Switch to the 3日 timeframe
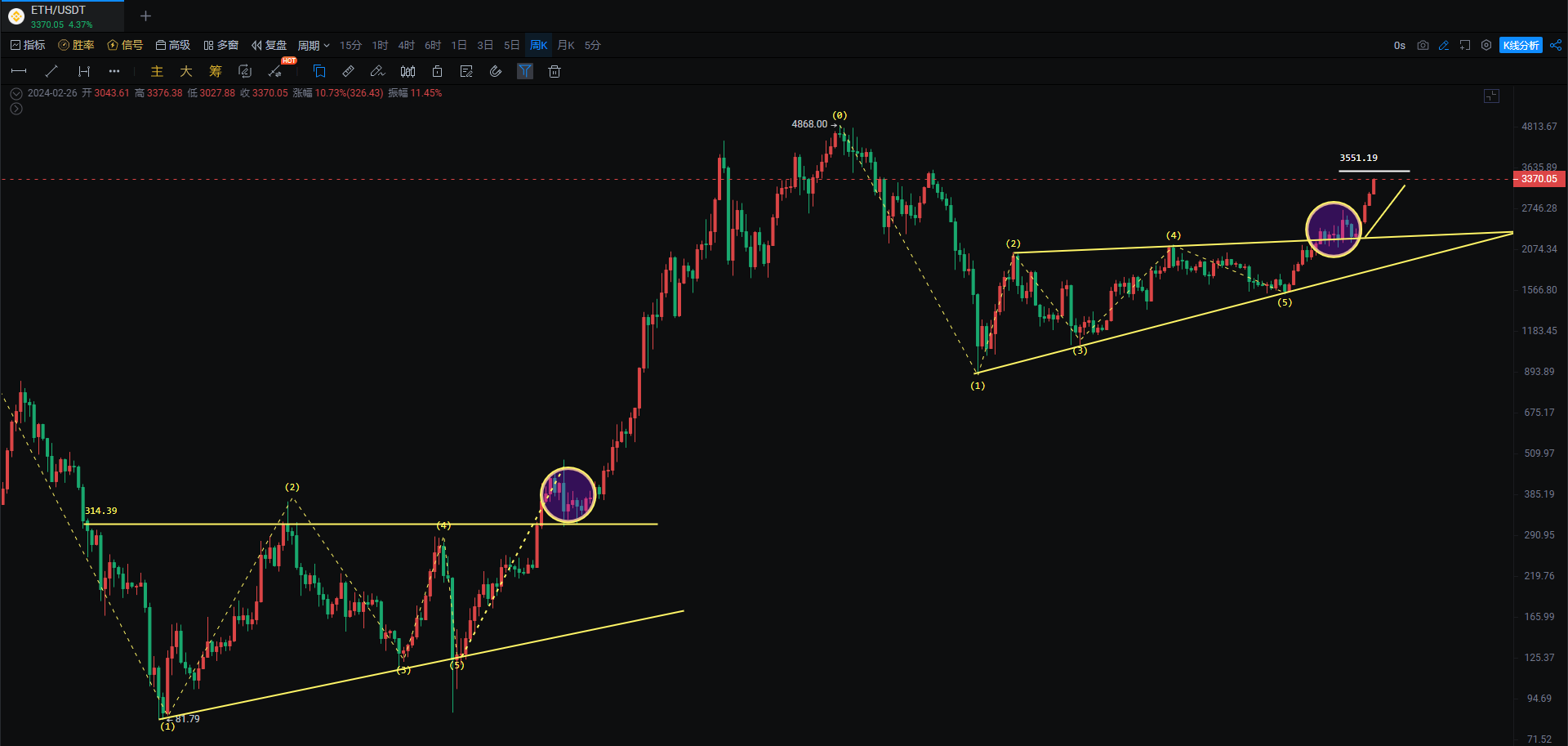This screenshot has width=1568, height=746. coord(485,46)
